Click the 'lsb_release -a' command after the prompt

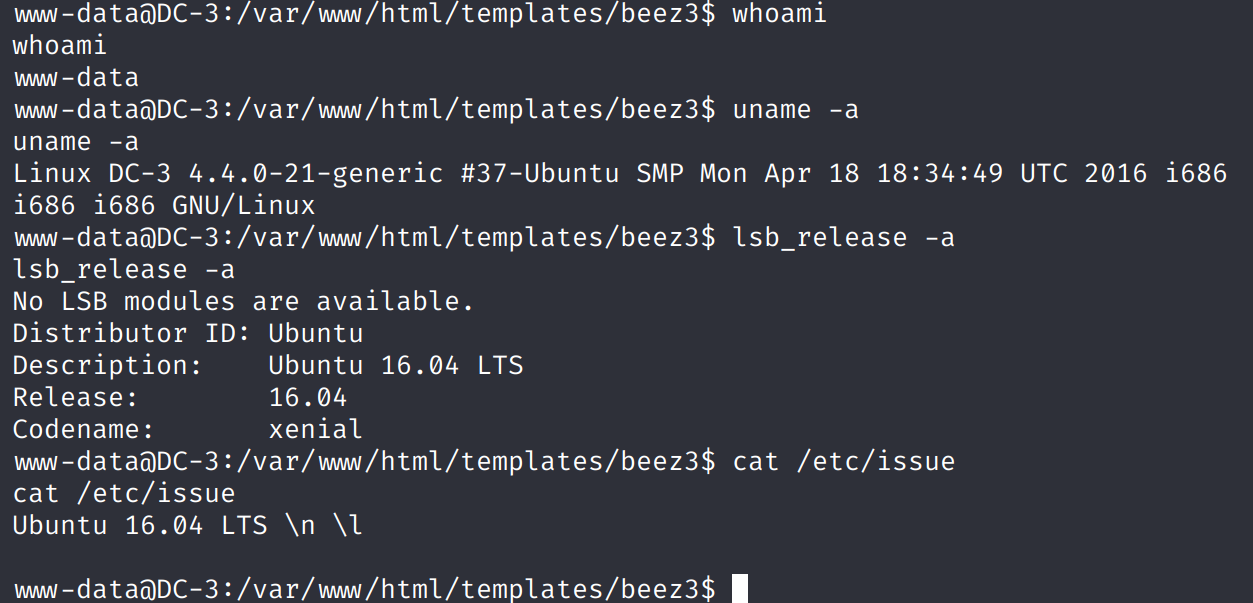[x=843, y=238]
